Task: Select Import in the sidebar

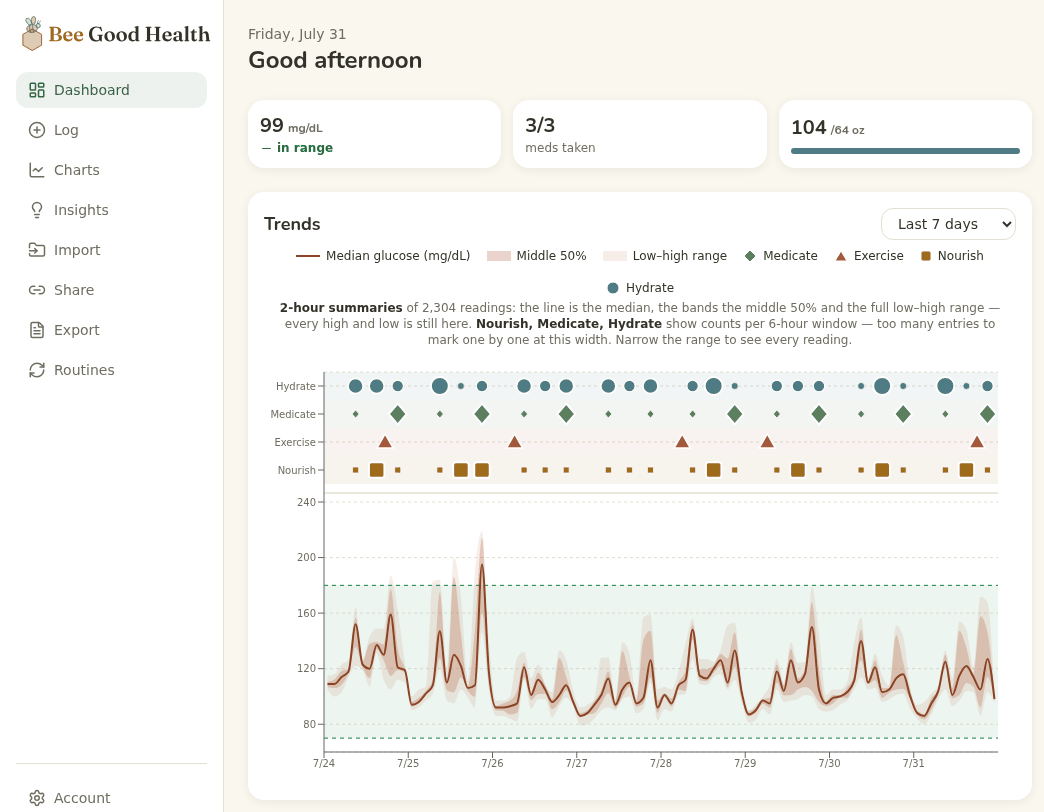Action: pyautogui.click(x=111, y=250)
